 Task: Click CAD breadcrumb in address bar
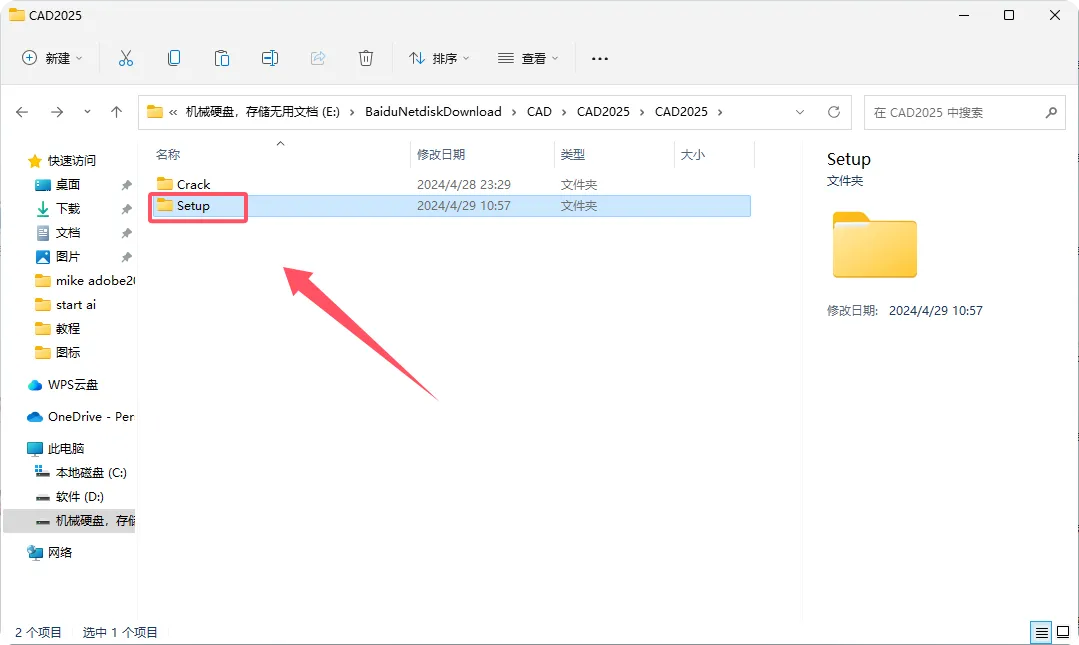pyautogui.click(x=539, y=112)
